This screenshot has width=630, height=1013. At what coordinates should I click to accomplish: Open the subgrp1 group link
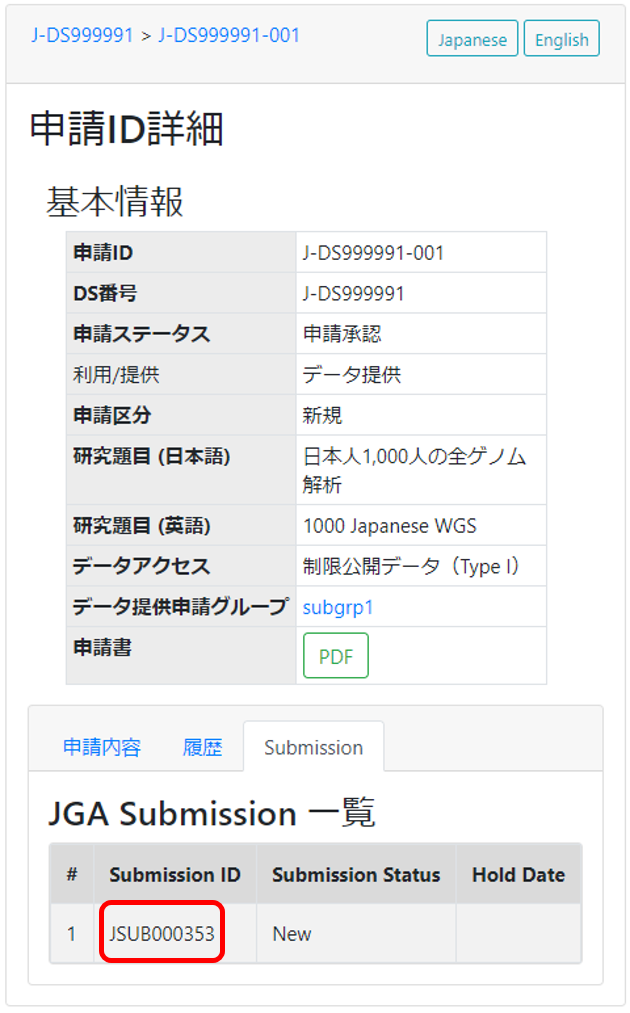point(338,607)
